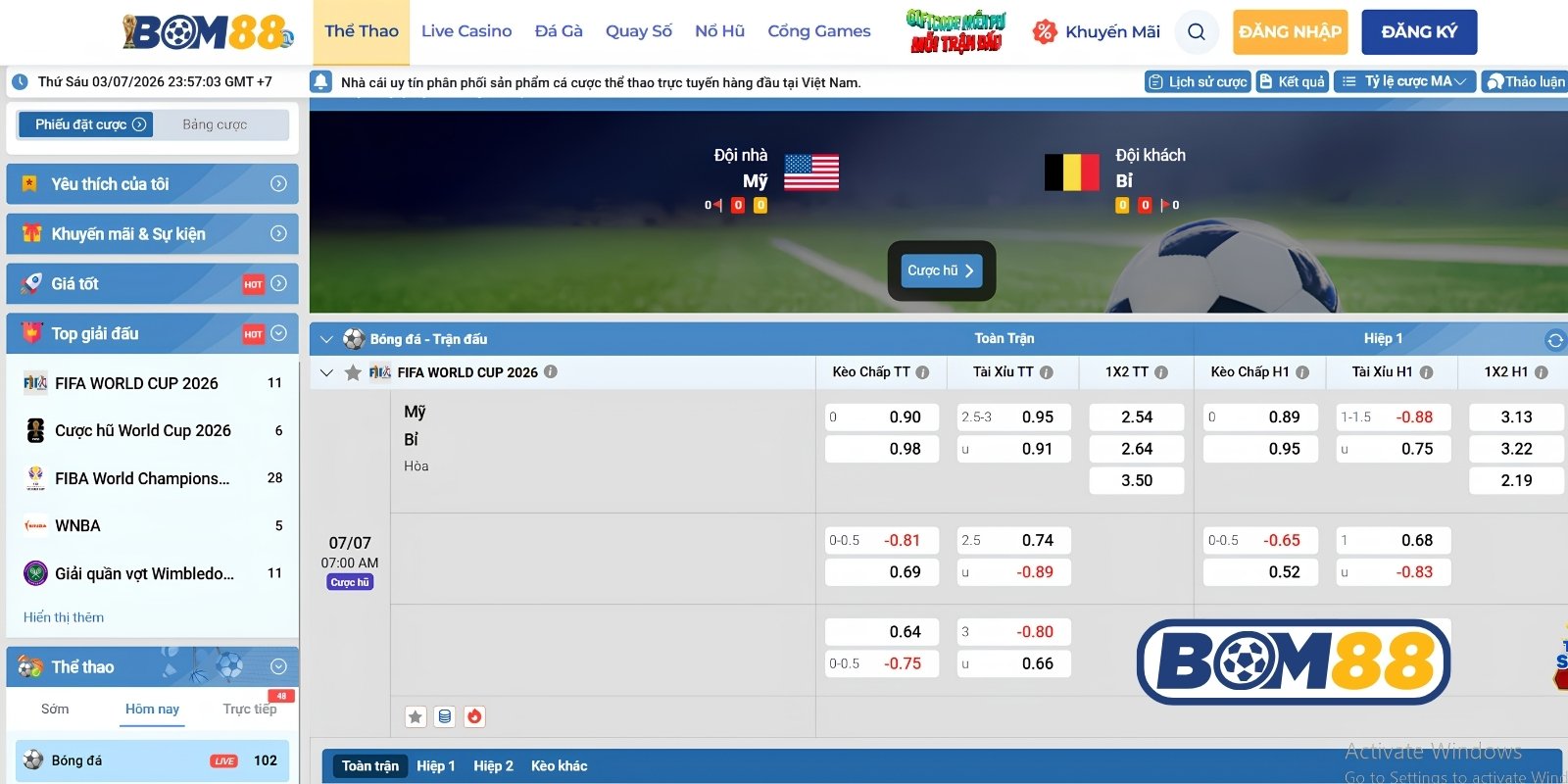
Task: Click the info icon next to 1X2 TT
Action: [x=1161, y=372]
